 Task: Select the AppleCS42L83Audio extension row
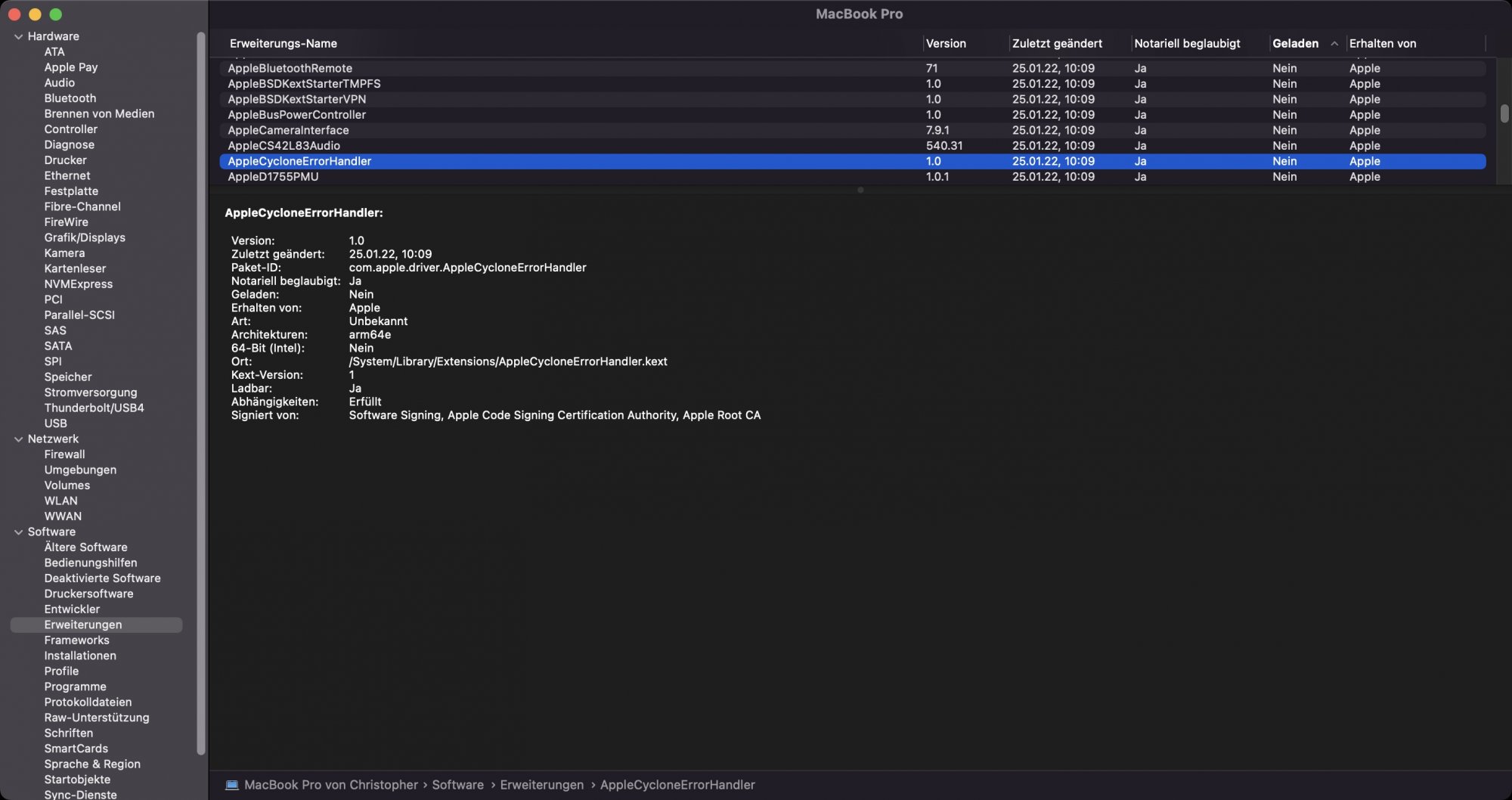click(x=853, y=146)
